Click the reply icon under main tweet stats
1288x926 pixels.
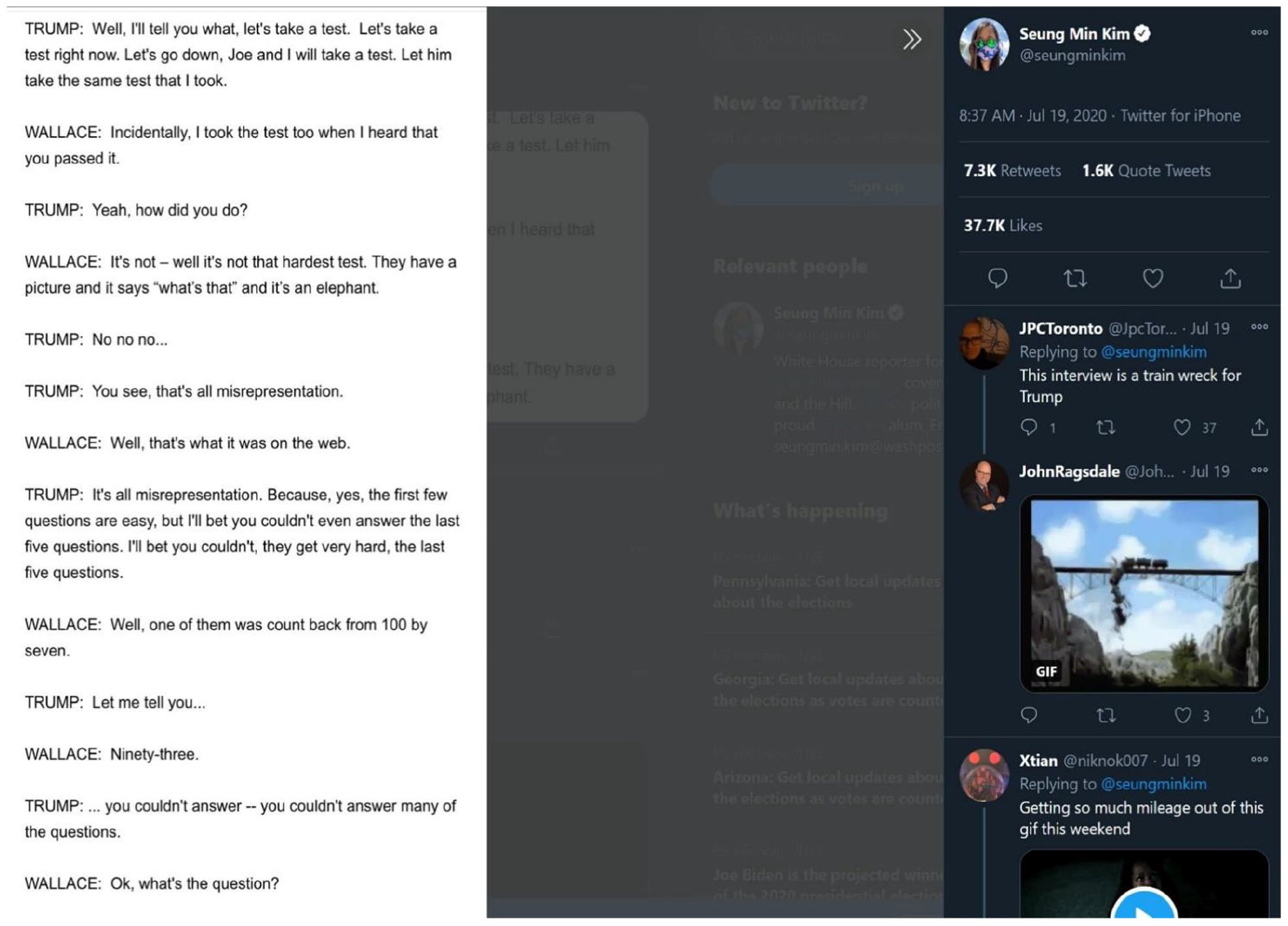(997, 278)
